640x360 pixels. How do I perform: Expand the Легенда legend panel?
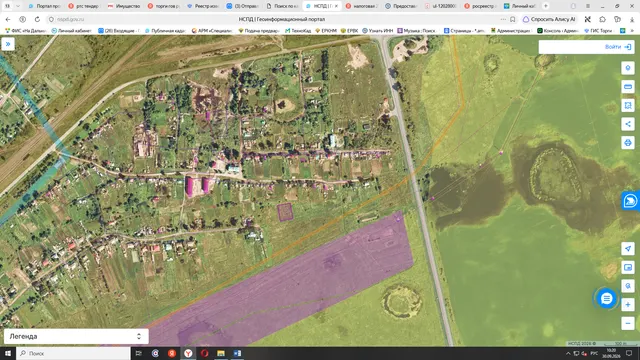pyautogui.click(x=76, y=336)
